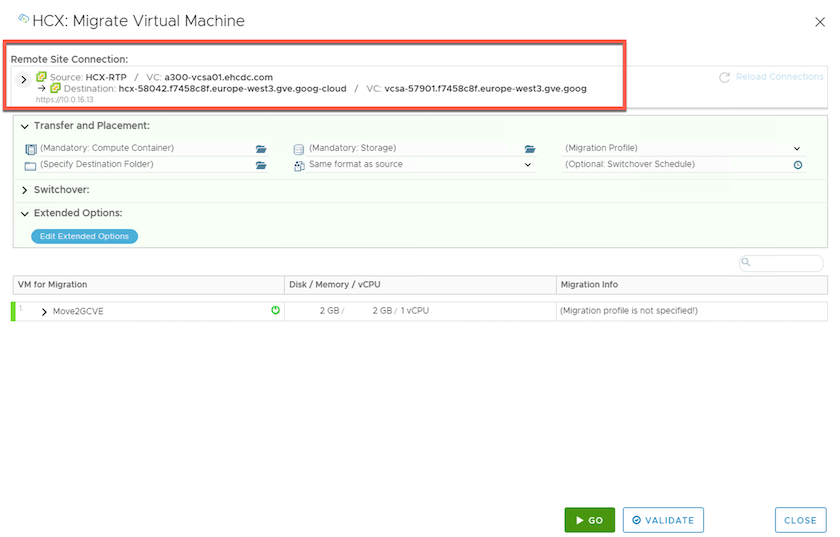The image size is (840, 537).
Task: Click the Reload Connections link
Action: pos(779,77)
